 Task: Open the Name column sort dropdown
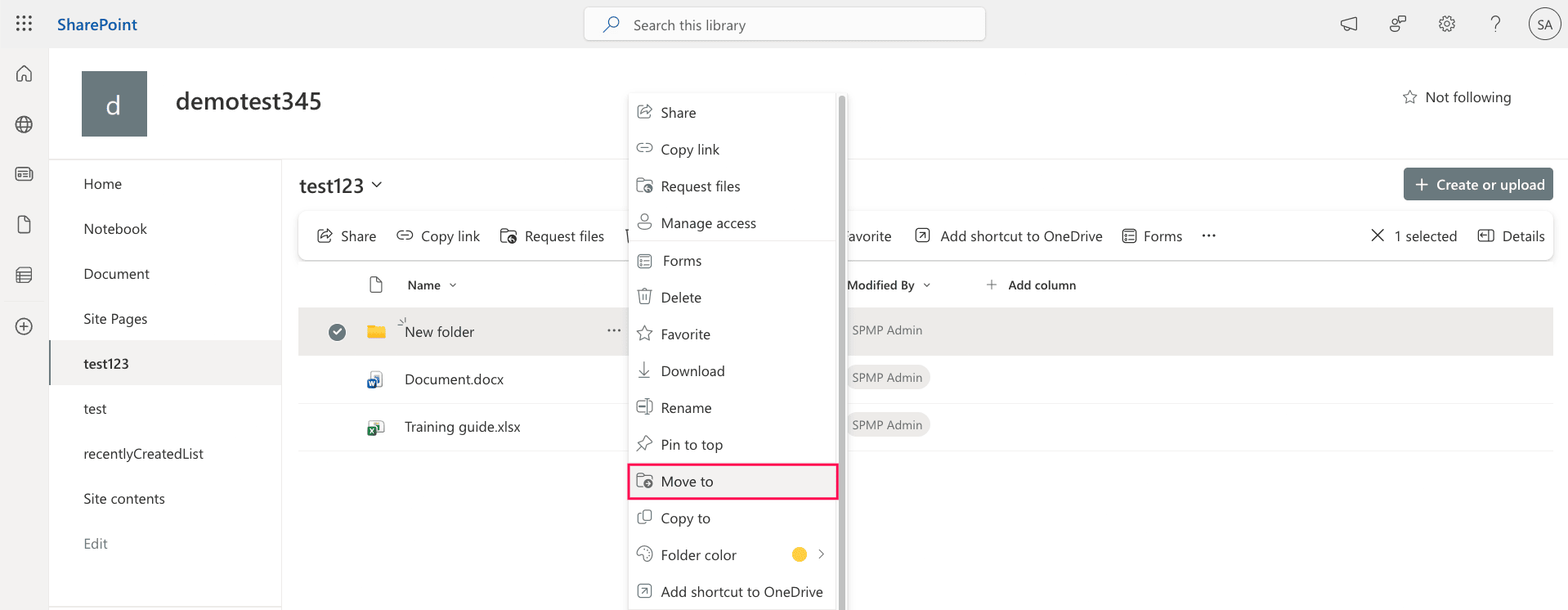[453, 285]
